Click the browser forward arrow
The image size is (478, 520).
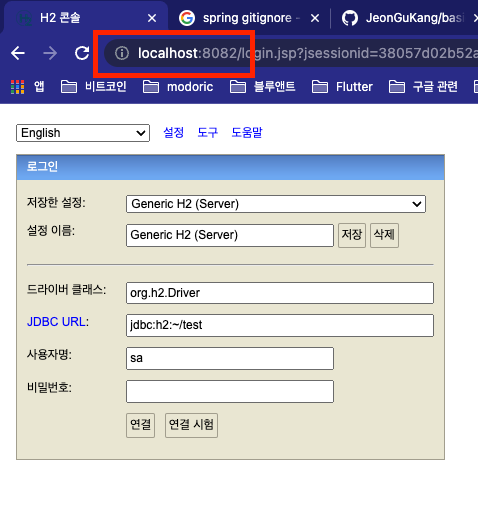coord(50,53)
